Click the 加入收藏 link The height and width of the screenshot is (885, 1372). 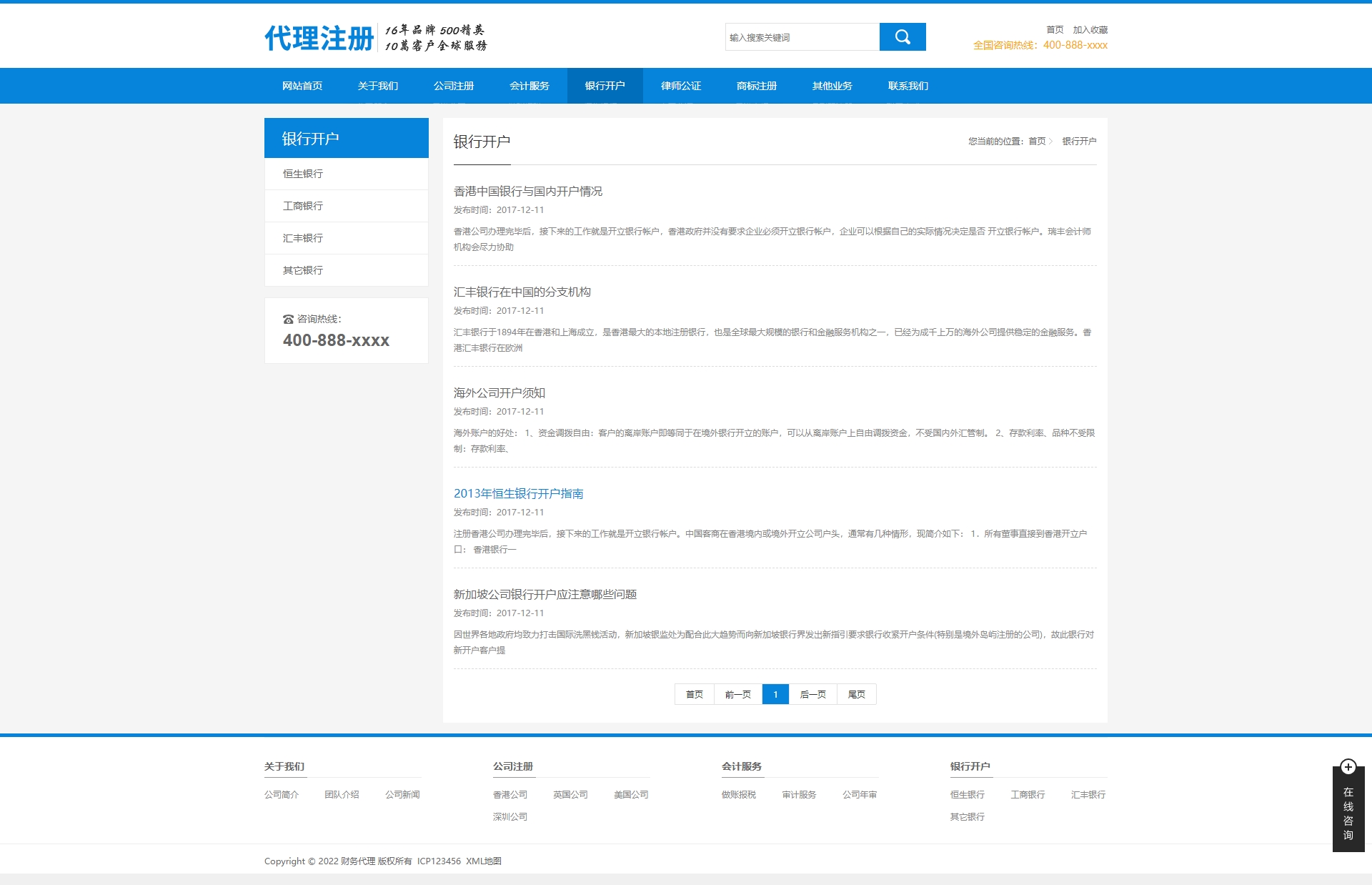coord(1090,30)
